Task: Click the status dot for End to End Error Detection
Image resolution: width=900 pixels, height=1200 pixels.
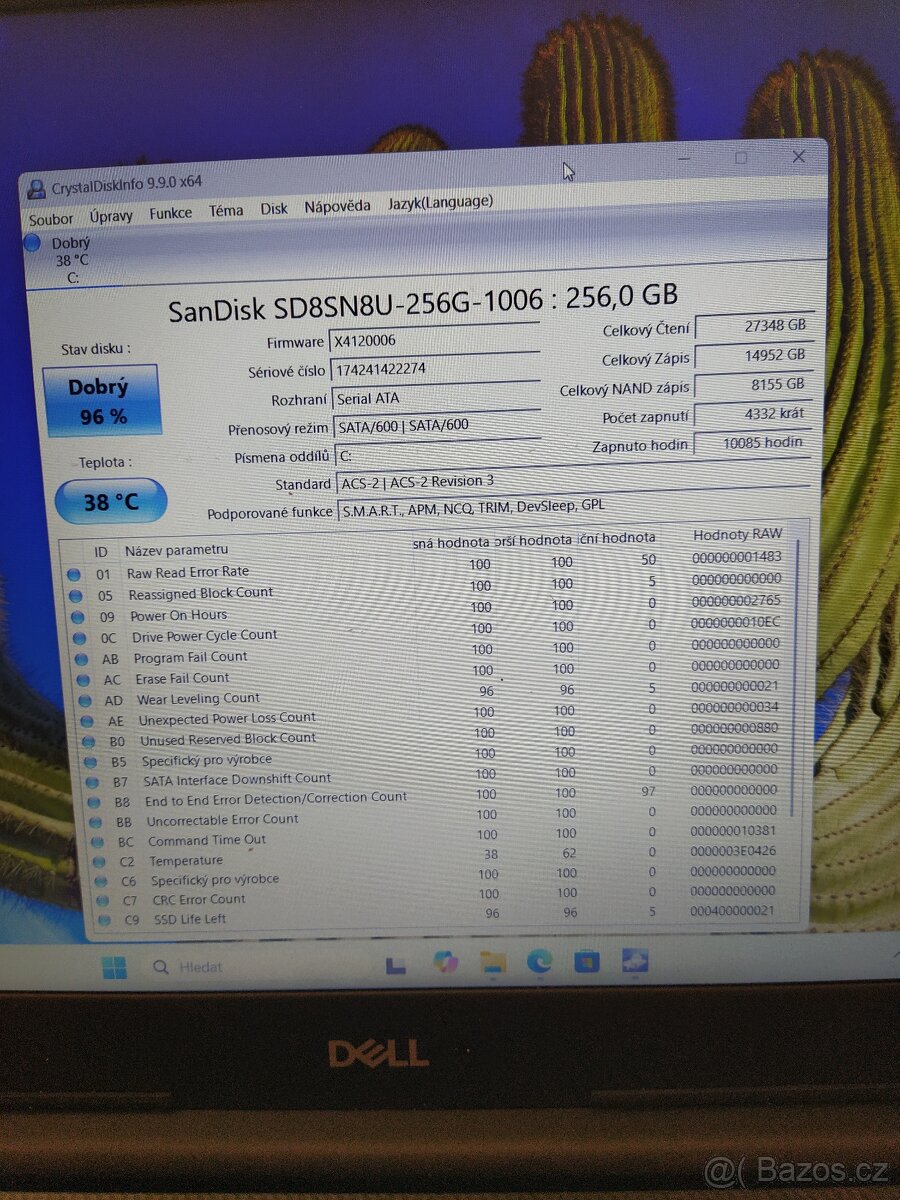Action: (92, 802)
